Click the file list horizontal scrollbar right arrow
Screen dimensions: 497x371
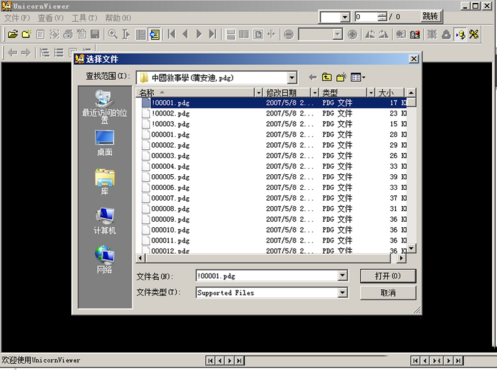402,258
